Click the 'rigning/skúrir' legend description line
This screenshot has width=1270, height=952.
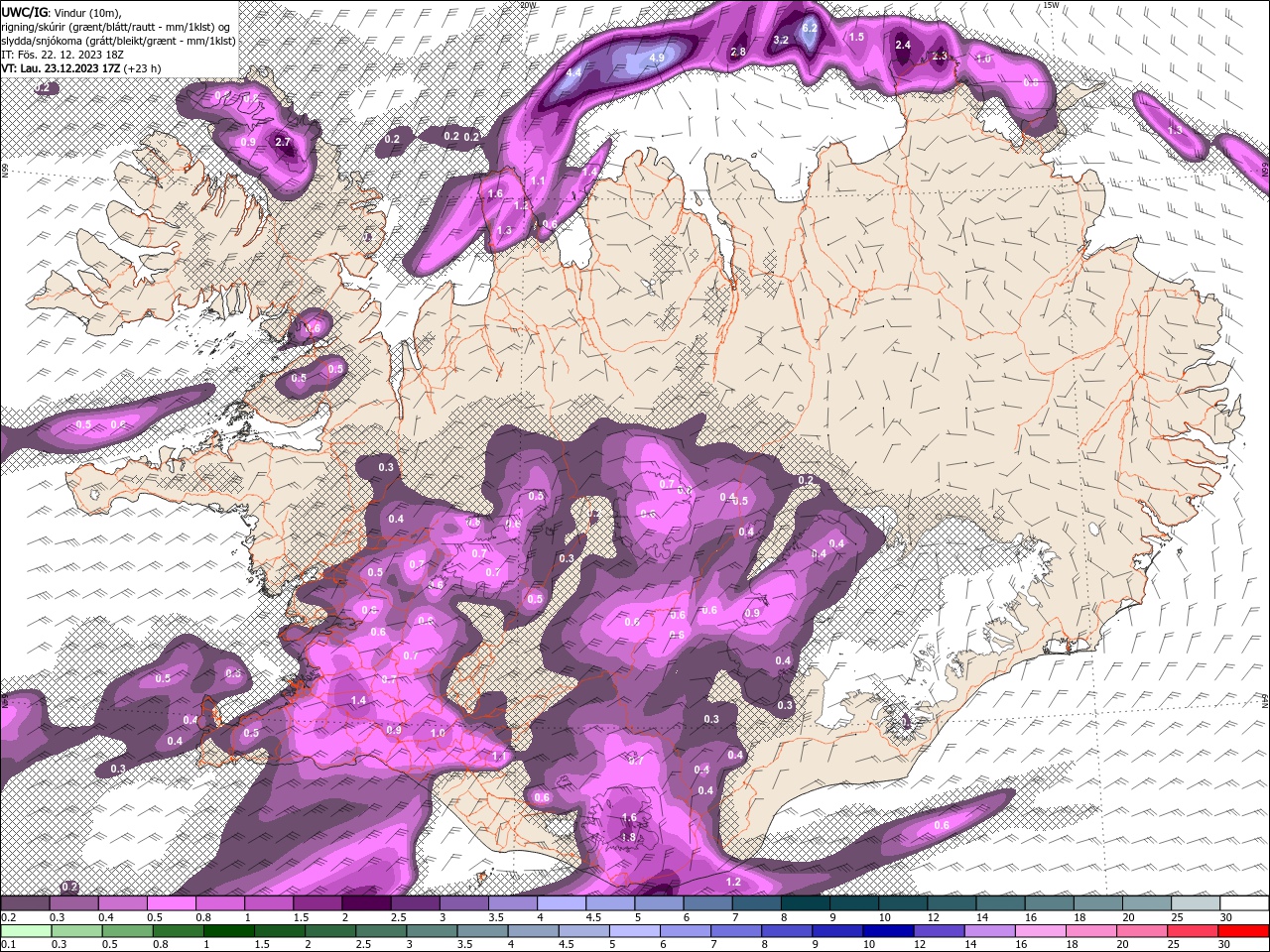(116, 26)
